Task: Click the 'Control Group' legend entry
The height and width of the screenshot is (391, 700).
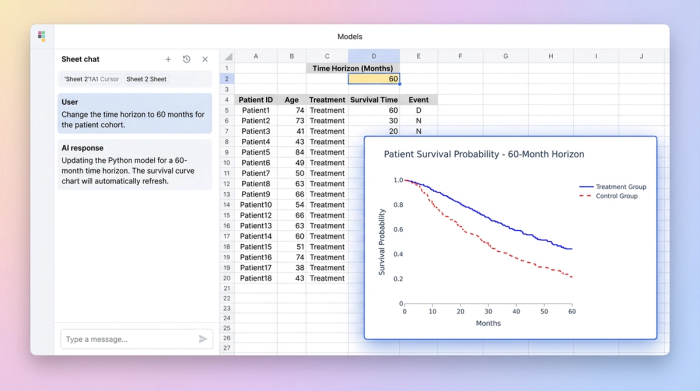Action: click(608, 196)
